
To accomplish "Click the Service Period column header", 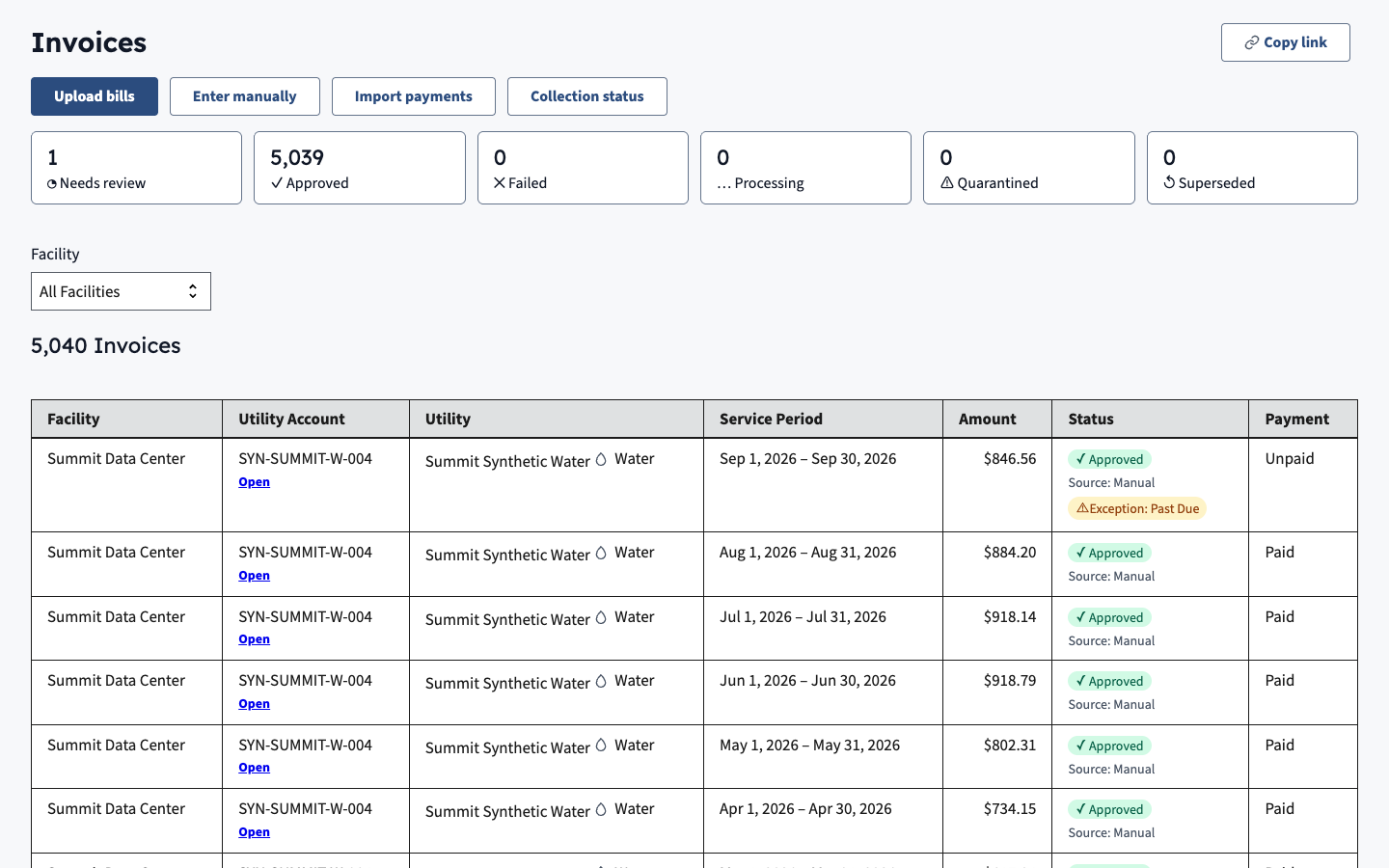I will click(823, 419).
